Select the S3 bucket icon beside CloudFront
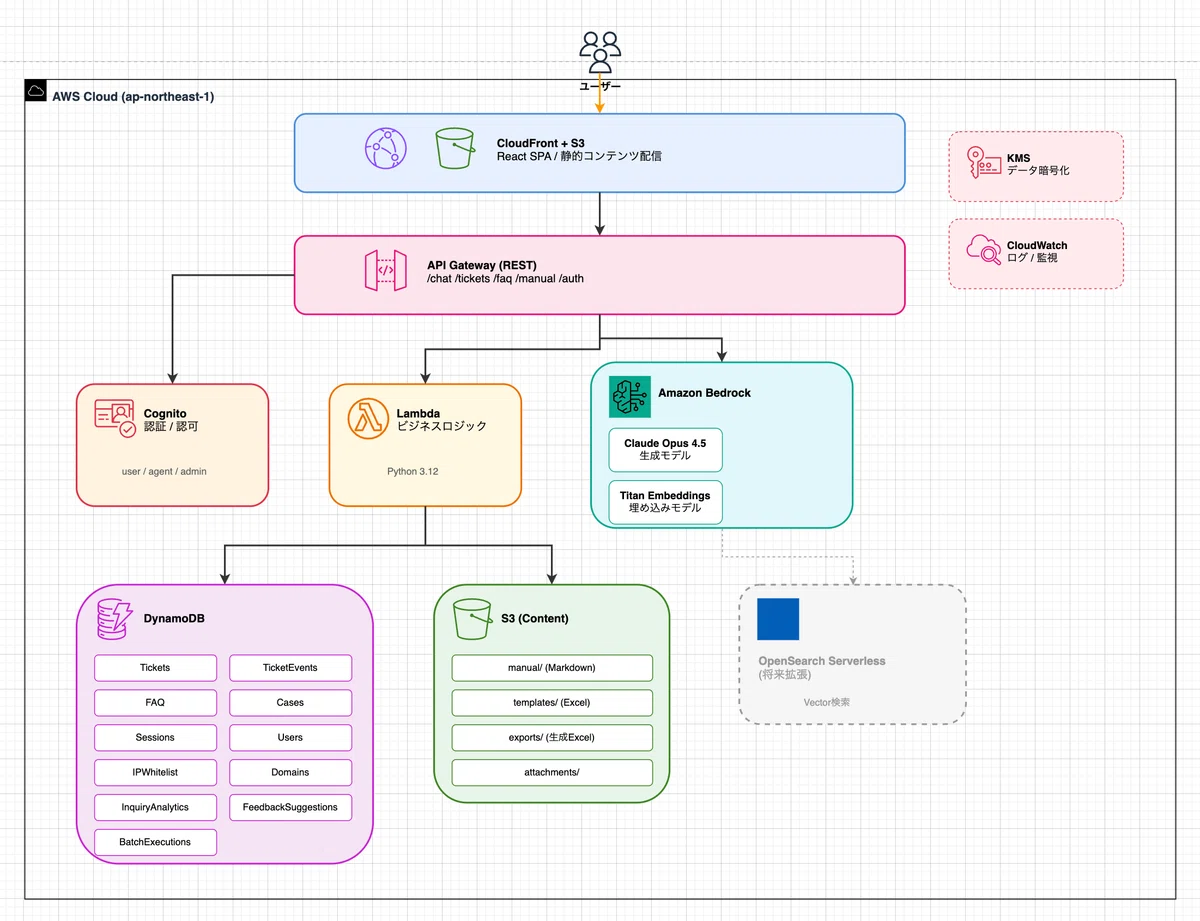The height and width of the screenshot is (921, 1200). point(455,150)
